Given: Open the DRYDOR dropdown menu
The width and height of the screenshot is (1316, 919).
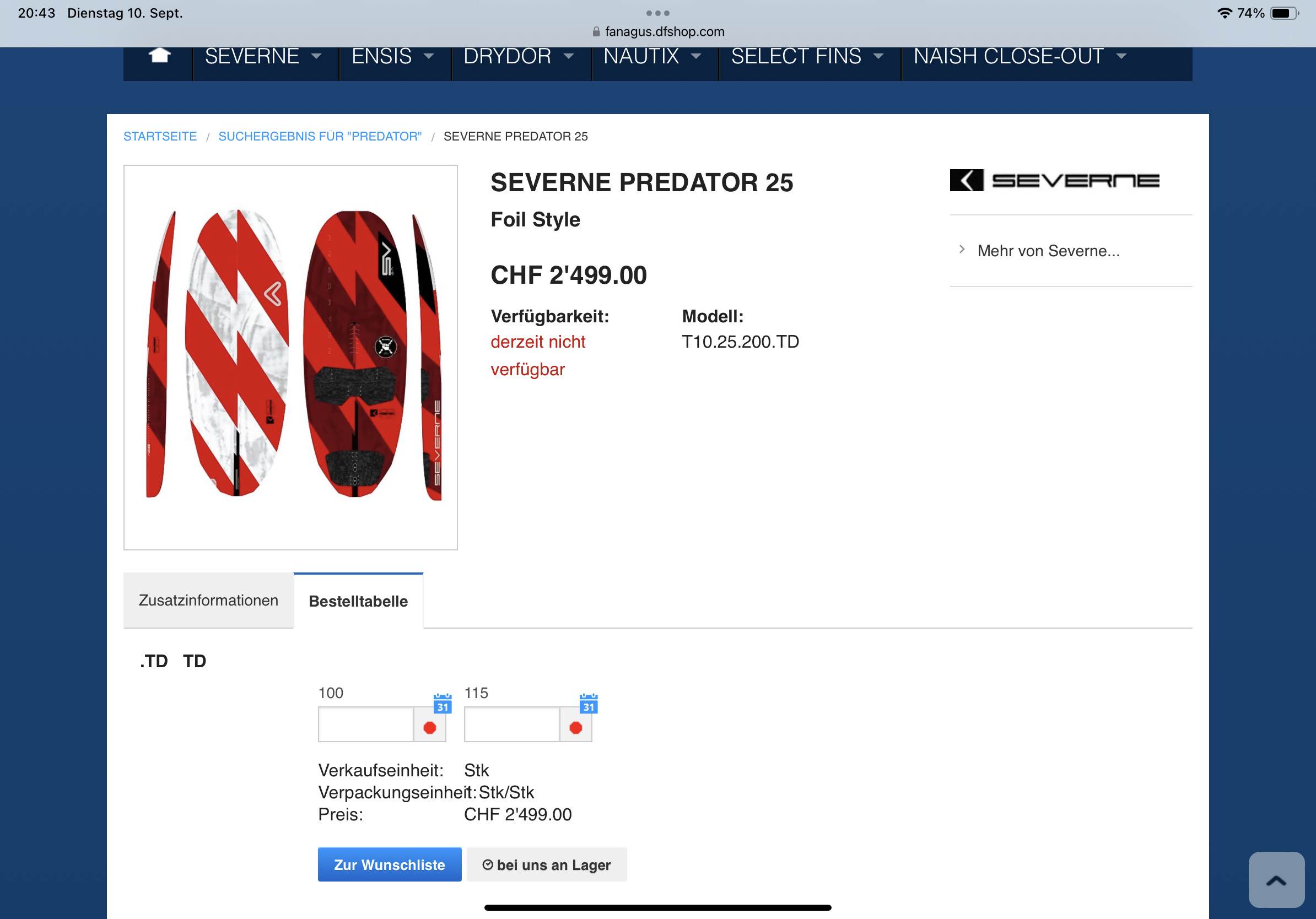Looking at the screenshot, I should (519, 56).
